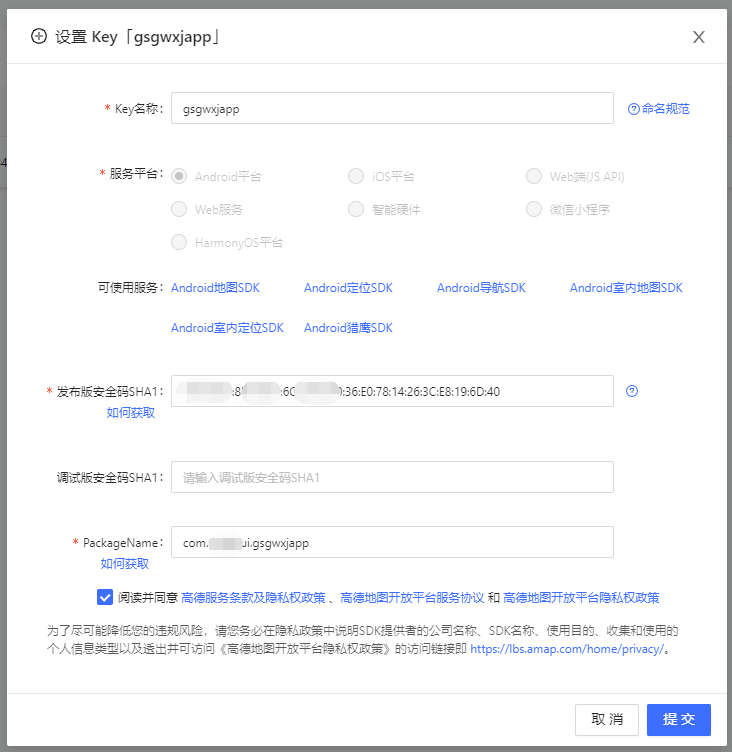
Task: Focus the Key名称 input field
Action: point(392,108)
